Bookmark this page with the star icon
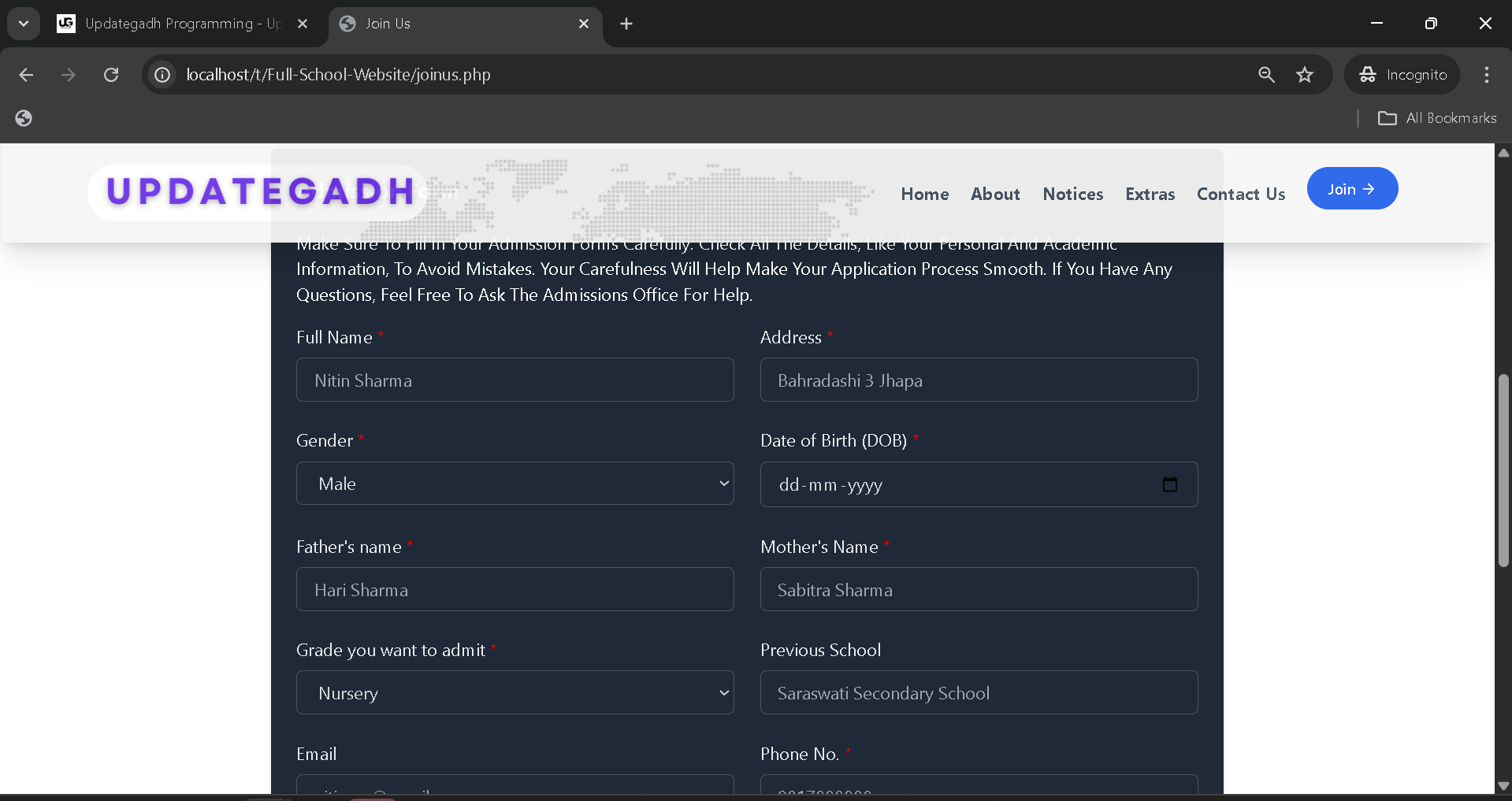 (1305, 75)
